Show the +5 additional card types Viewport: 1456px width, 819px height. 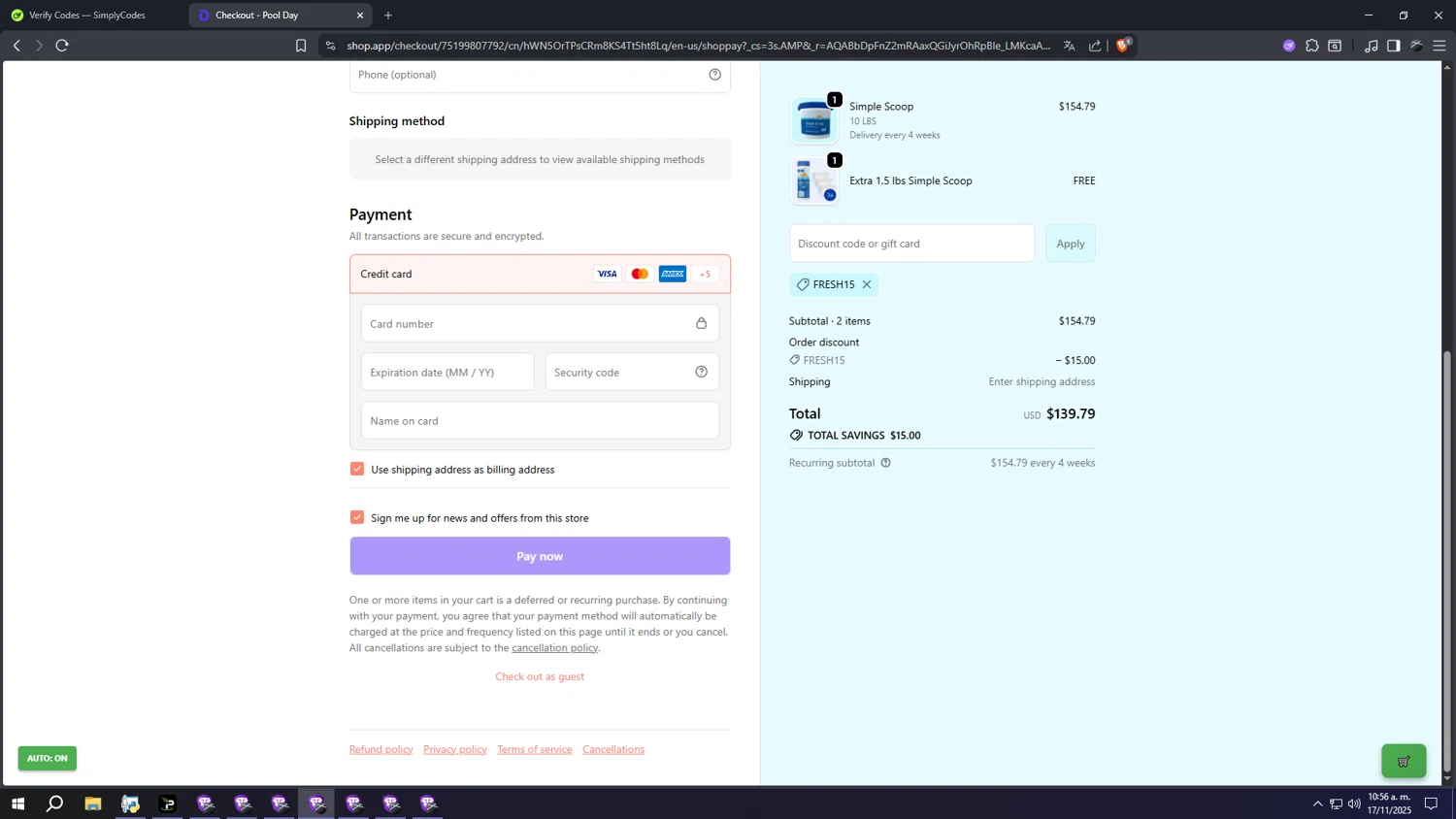click(x=706, y=274)
